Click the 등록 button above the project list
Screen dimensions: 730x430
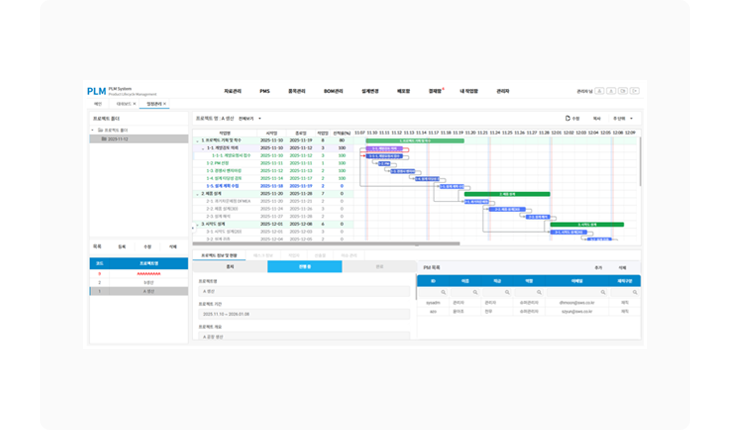coord(122,247)
